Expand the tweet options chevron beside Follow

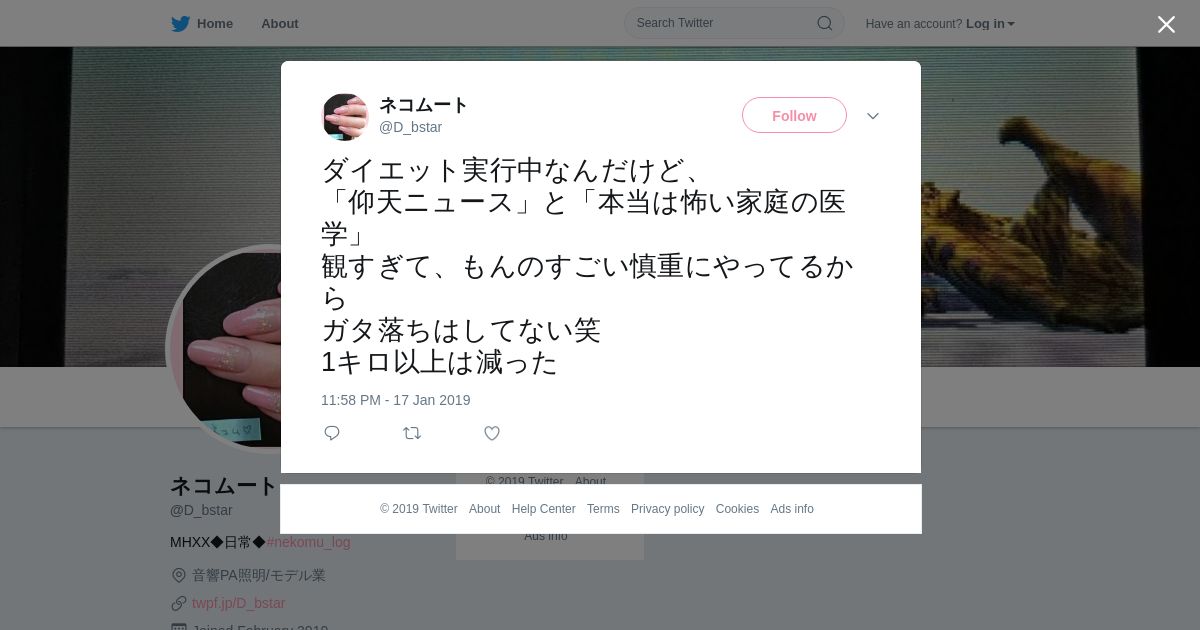873,116
